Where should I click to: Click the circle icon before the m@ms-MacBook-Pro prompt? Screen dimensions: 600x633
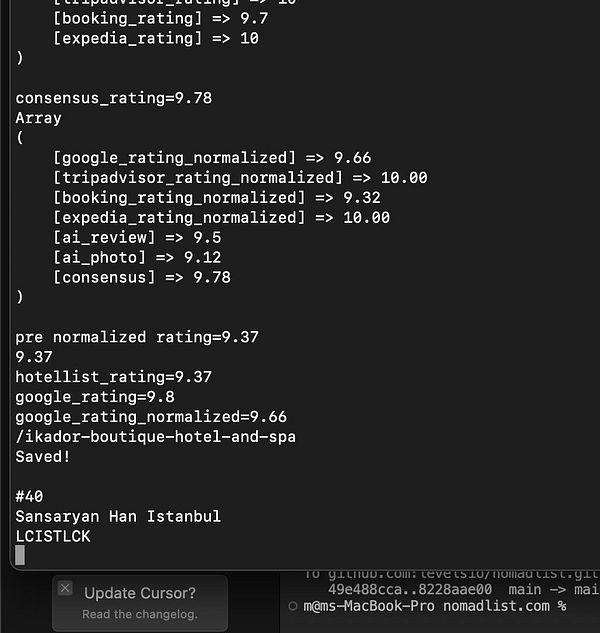pos(293,606)
